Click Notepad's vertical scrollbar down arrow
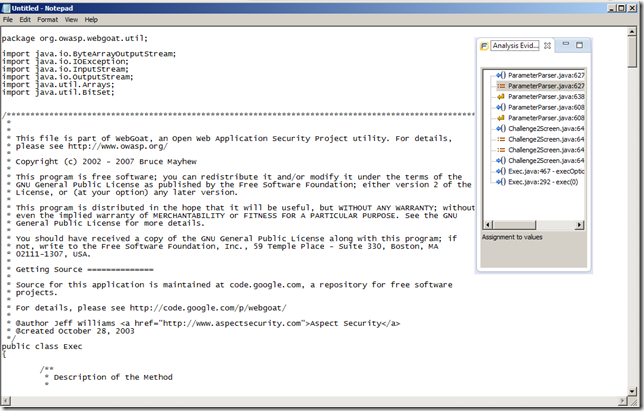 (x=632, y=391)
